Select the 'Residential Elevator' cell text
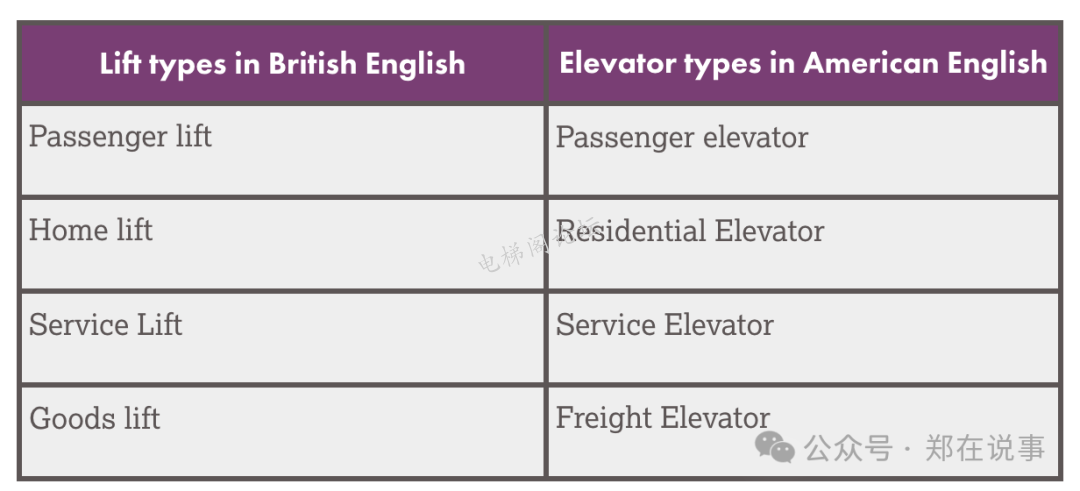Image resolution: width=1080 pixels, height=491 pixels. tap(690, 231)
